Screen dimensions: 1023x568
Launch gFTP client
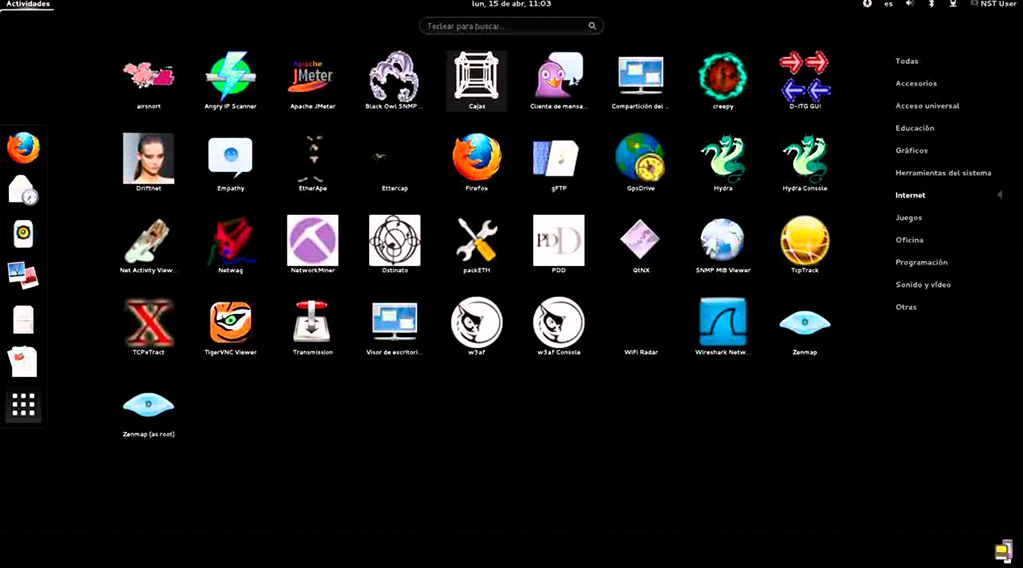tap(558, 163)
